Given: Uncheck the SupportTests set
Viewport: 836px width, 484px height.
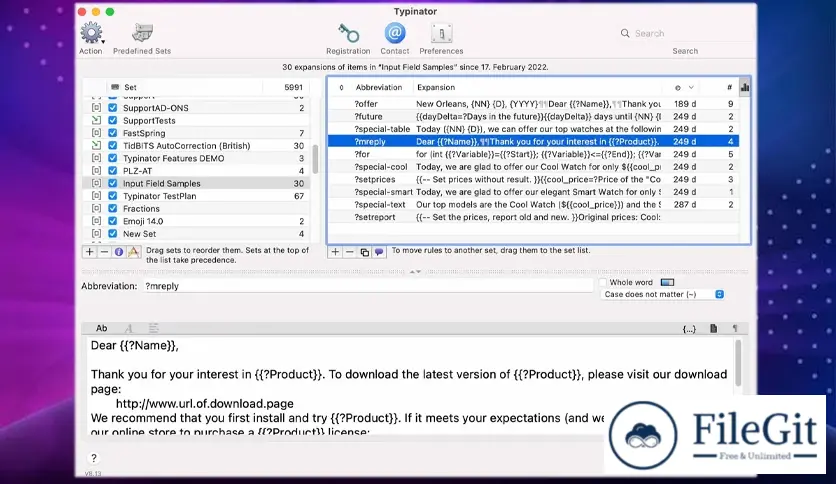Looking at the screenshot, I should click(x=112, y=120).
